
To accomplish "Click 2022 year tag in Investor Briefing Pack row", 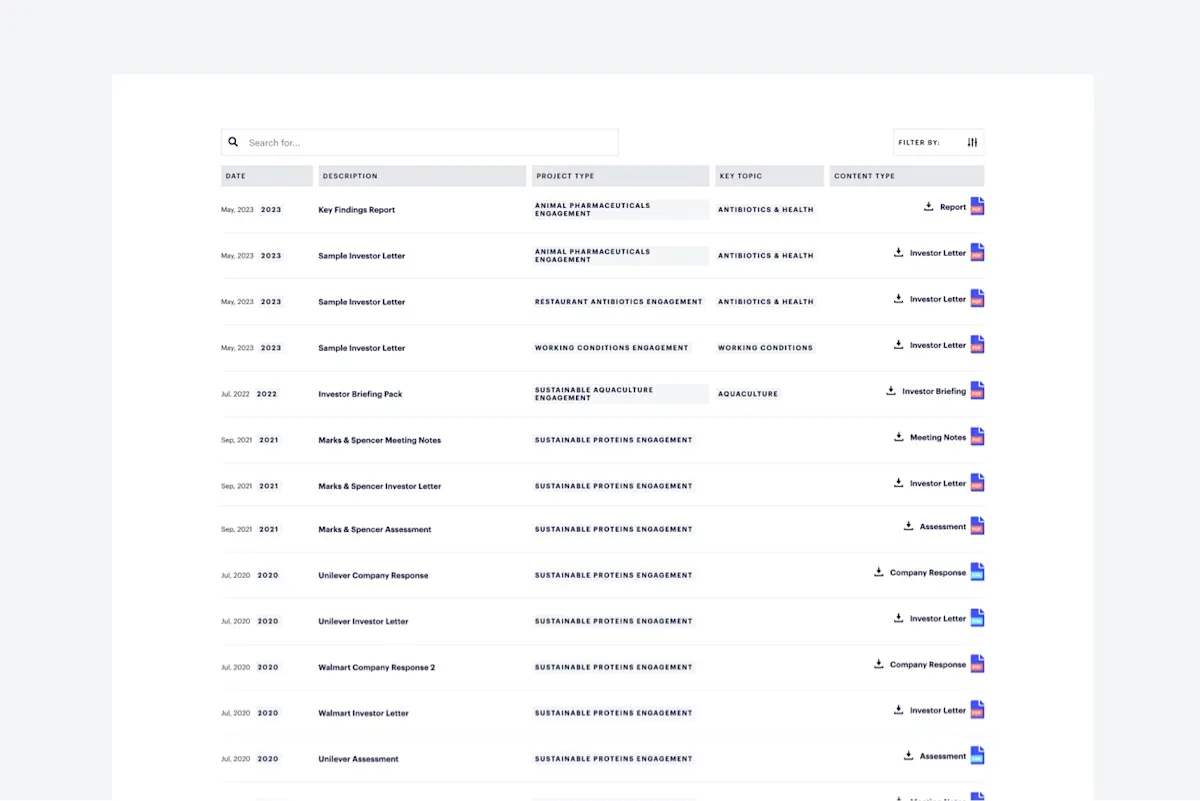I will point(267,394).
